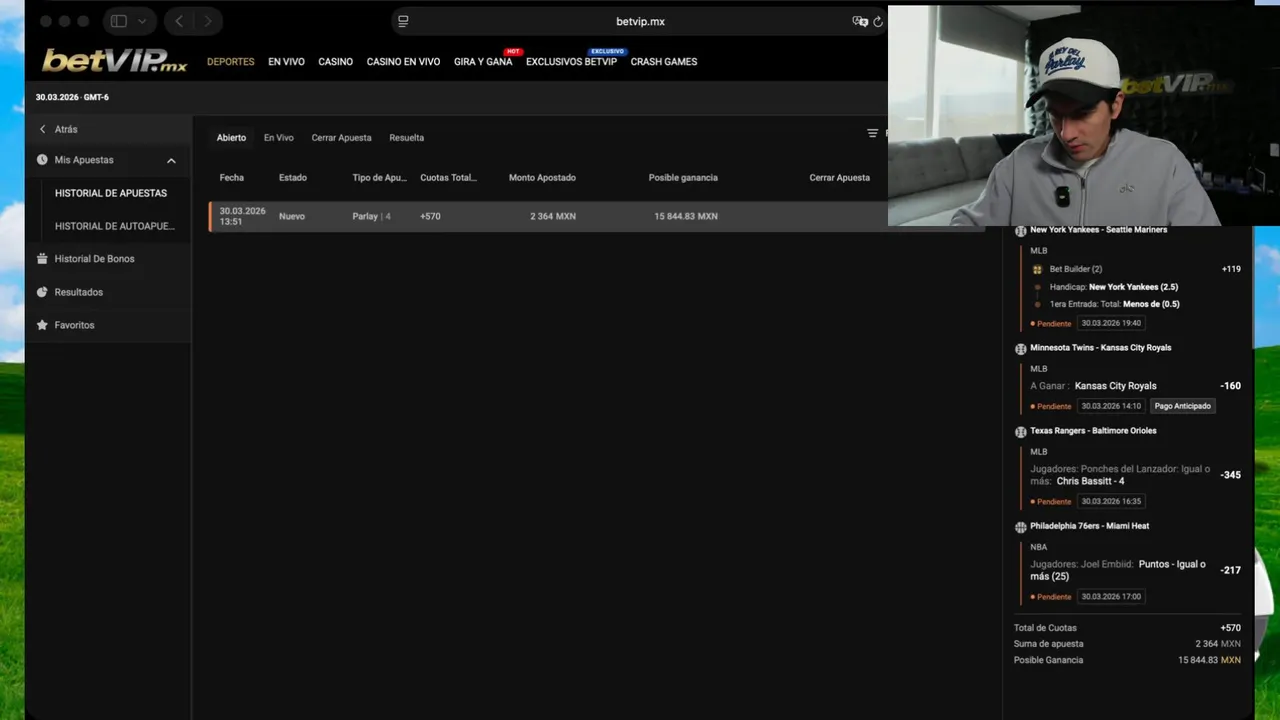
Task: Click Minnesota Twins - Kansas City Royals title
Action: [1101, 348]
